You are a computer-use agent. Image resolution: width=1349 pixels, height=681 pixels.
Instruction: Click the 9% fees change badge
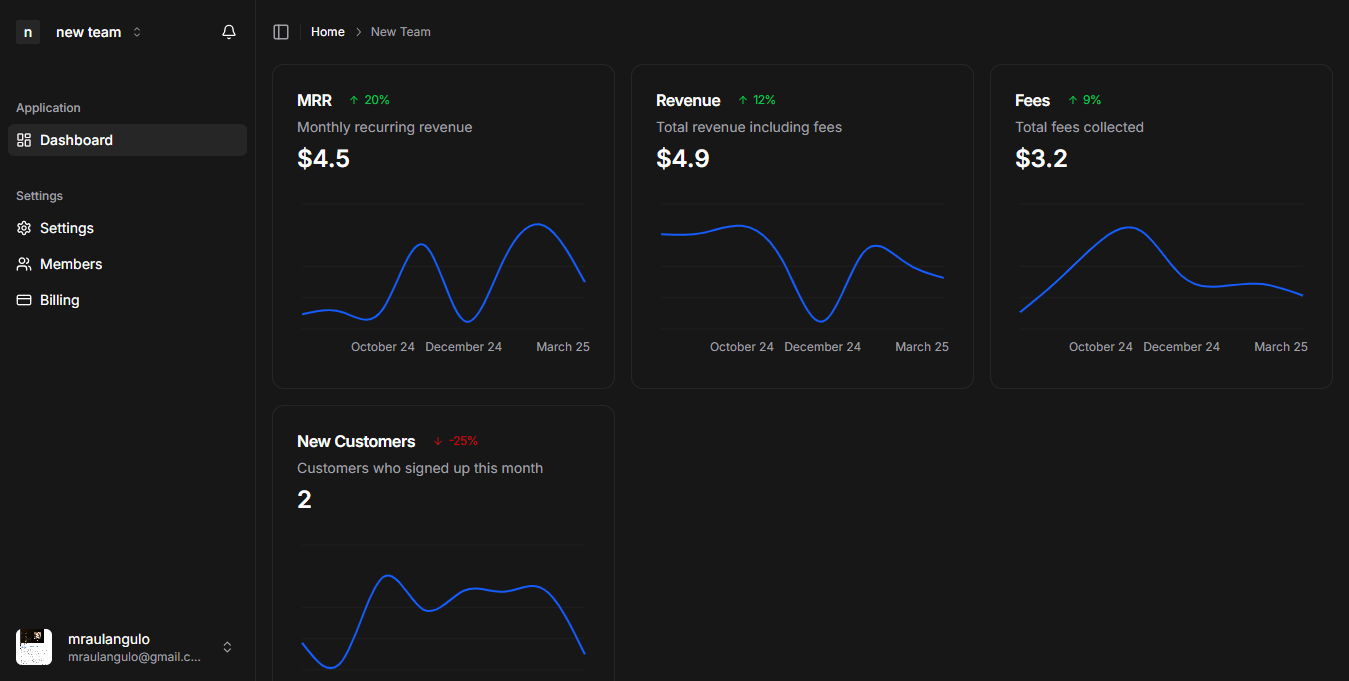(1084, 100)
